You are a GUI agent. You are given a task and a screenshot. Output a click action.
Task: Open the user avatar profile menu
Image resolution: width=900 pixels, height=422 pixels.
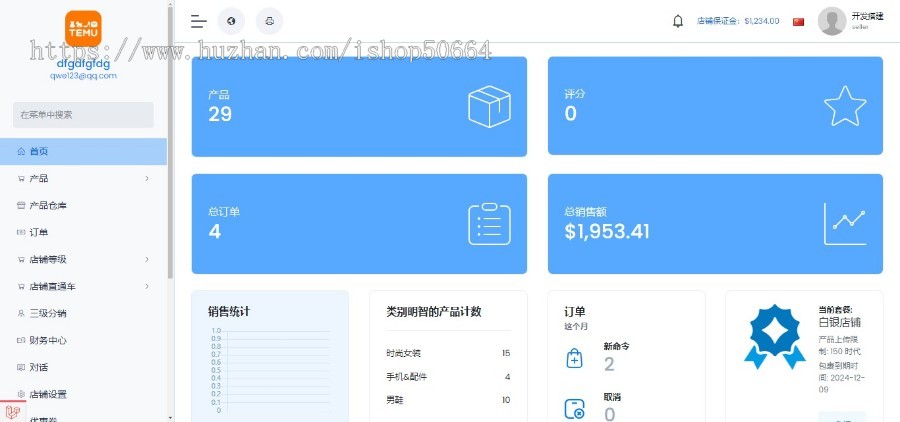(832, 21)
